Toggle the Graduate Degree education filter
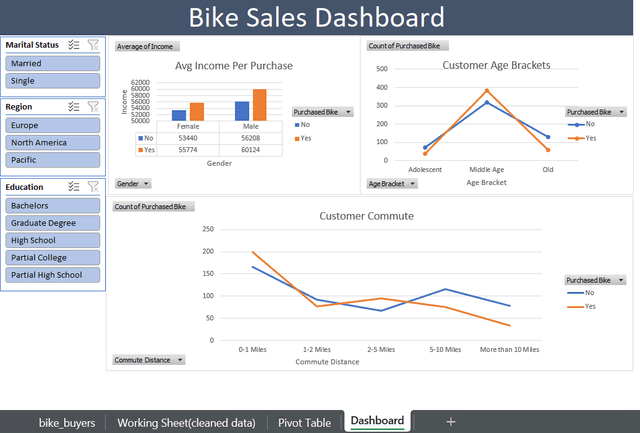This screenshot has width=640, height=433. point(53,223)
